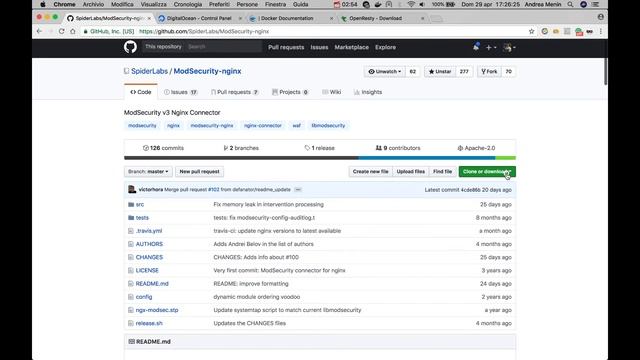The image size is (640, 360).
Task: Click the browser reload icon
Action: click(62, 31)
